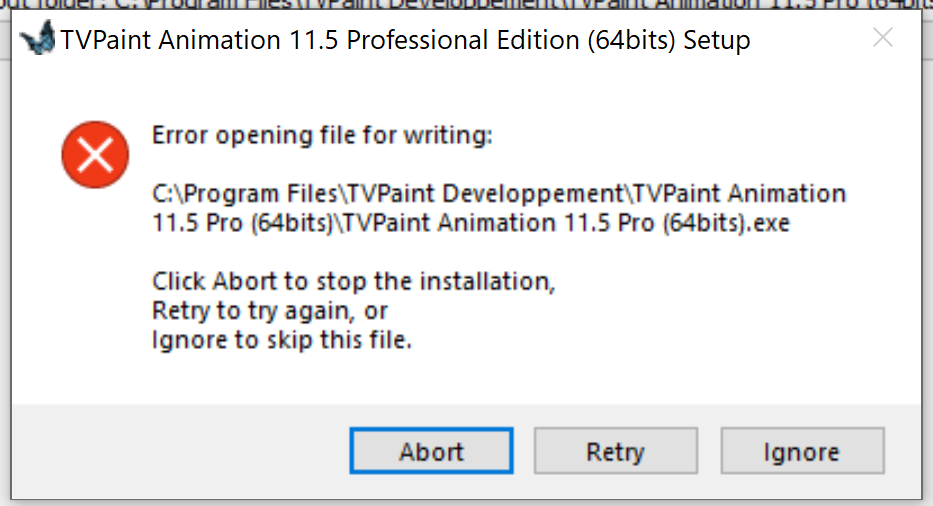
Task: Click the empty gray footer left of Abort
Action: pyautogui.click(x=179, y=451)
